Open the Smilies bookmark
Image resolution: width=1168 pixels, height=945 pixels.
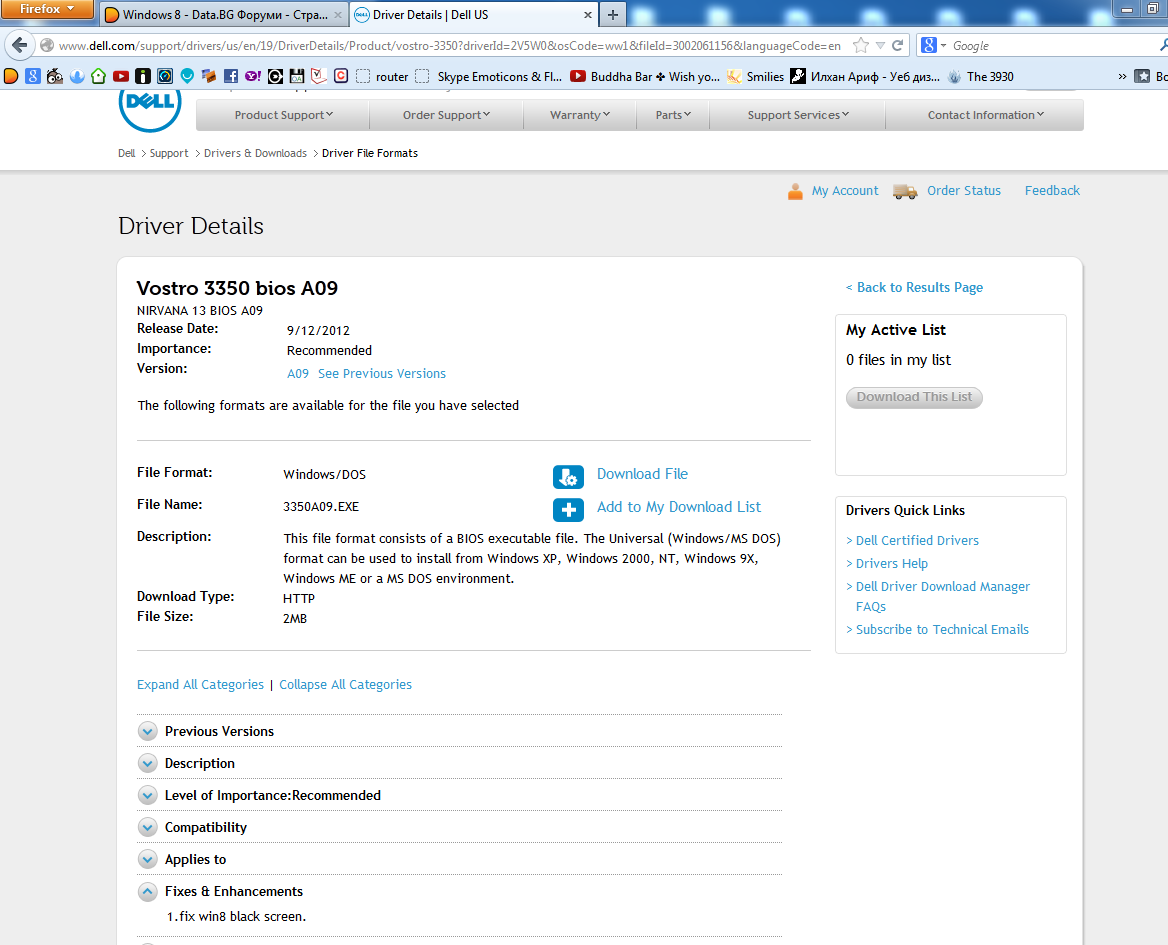point(755,76)
